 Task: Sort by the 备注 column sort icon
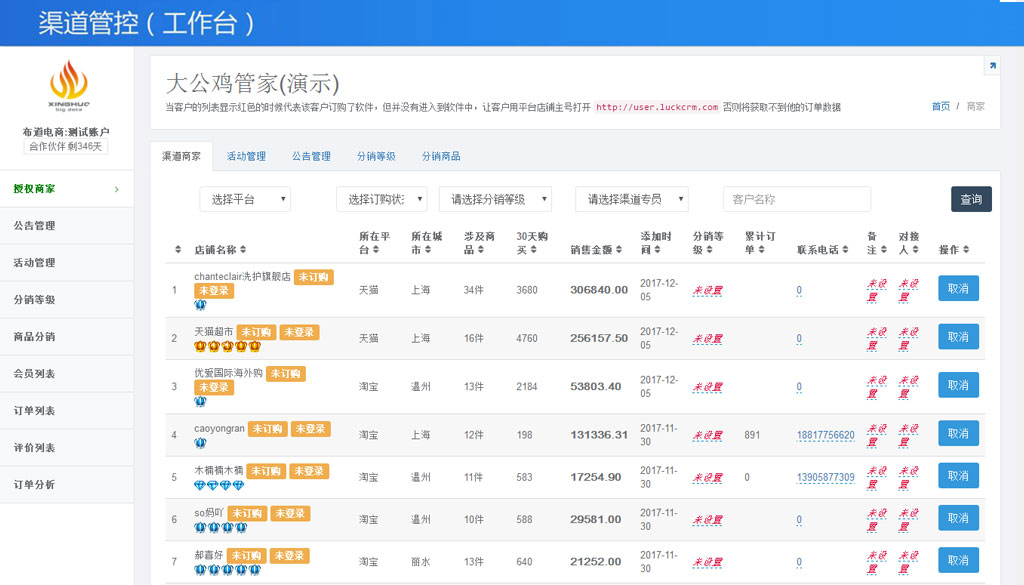[884, 249]
